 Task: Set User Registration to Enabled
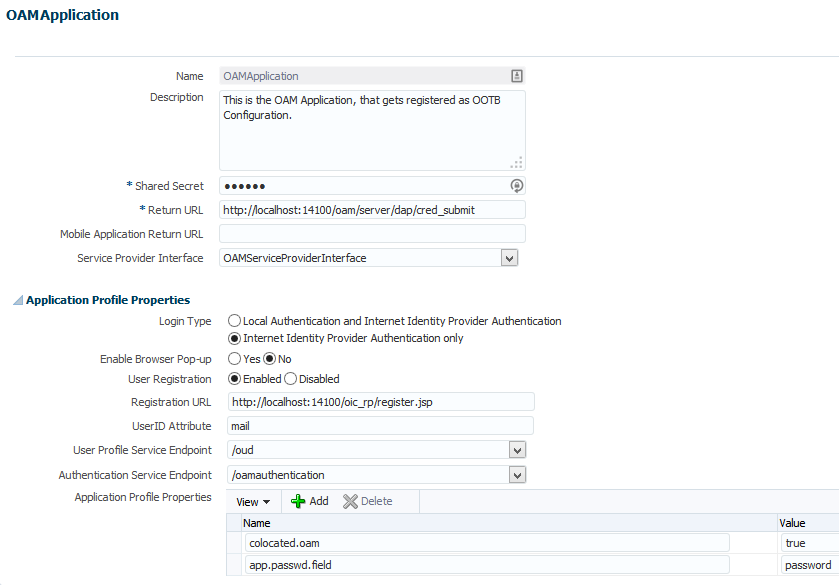pyautogui.click(x=233, y=378)
